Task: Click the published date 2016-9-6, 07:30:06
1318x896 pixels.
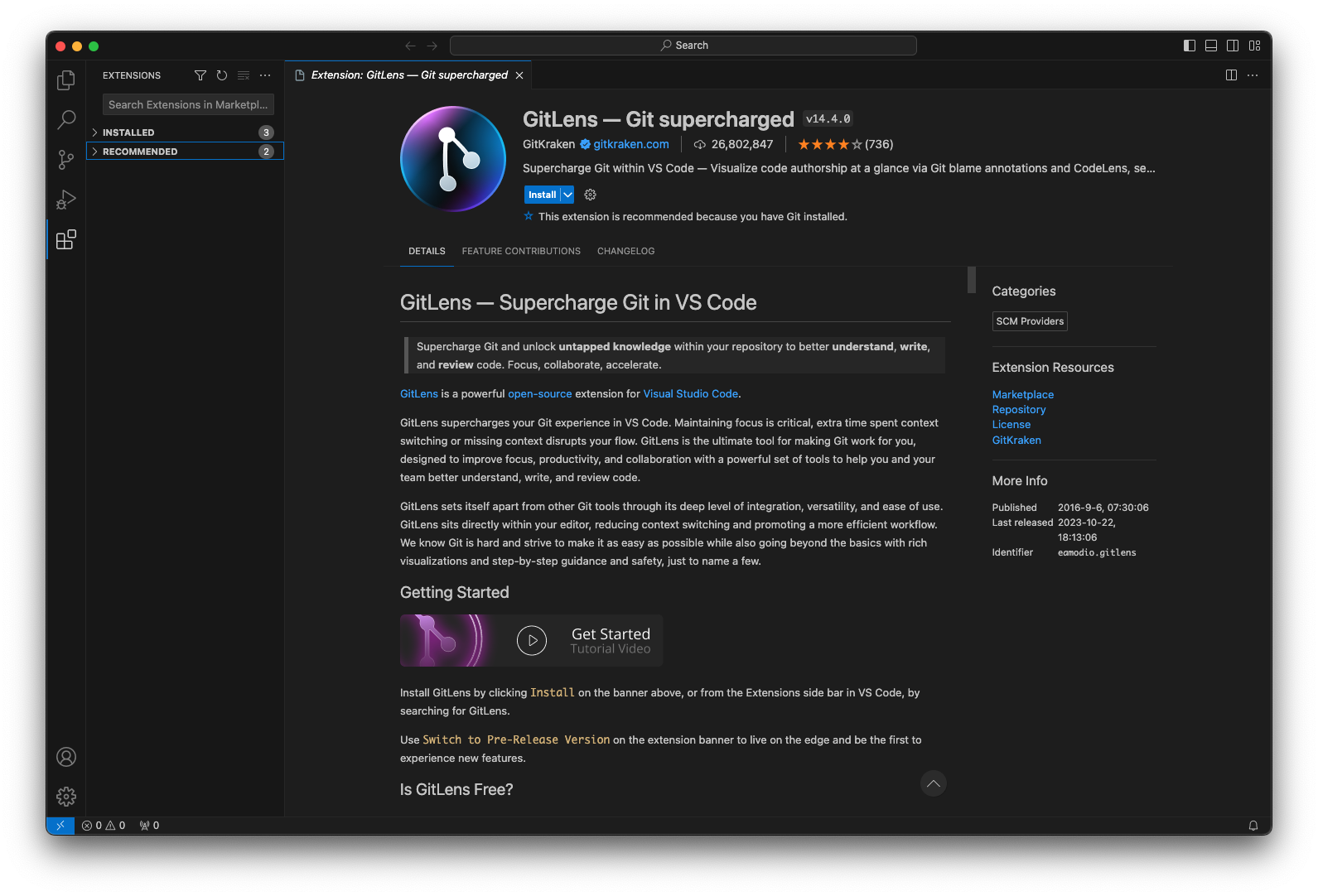Action: click(1103, 508)
